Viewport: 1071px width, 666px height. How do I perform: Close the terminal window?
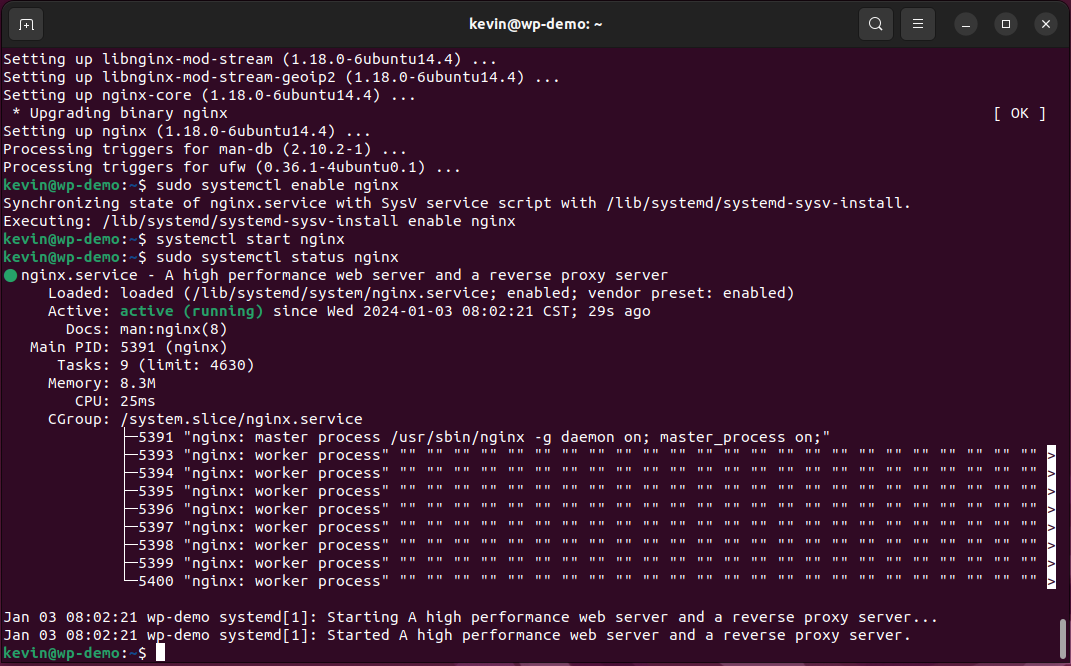click(1046, 25)
